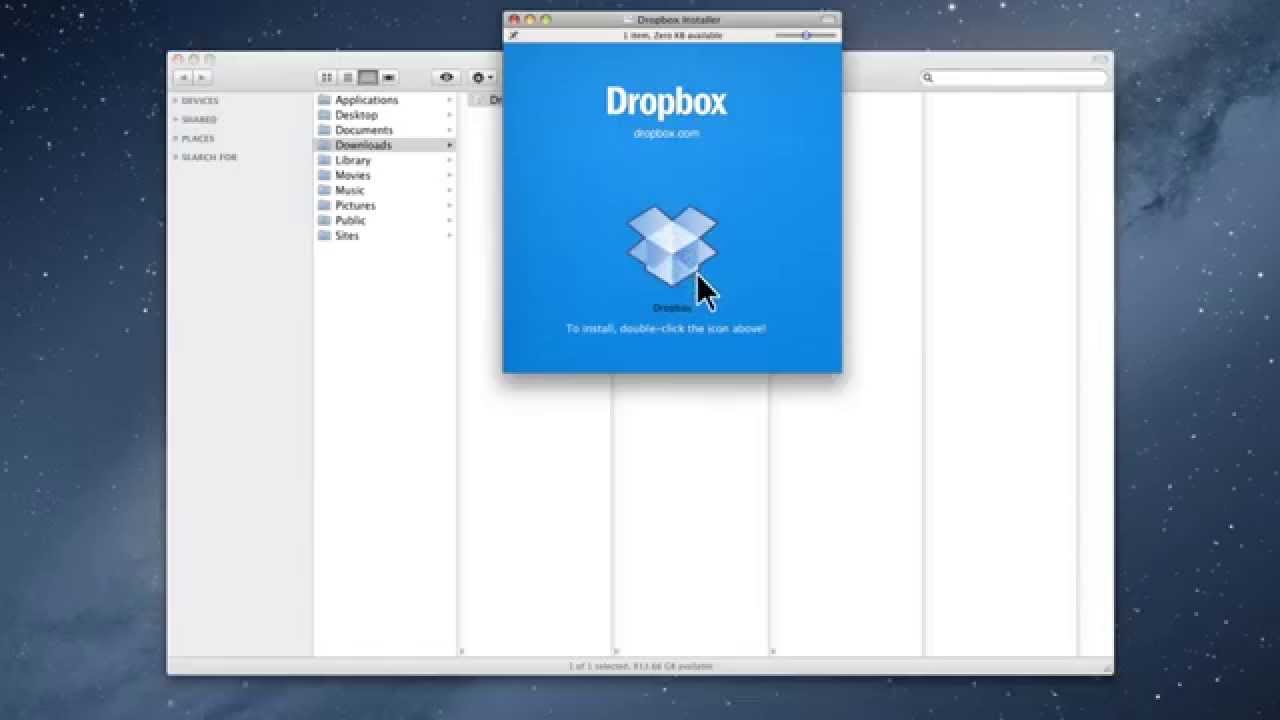Image resolution: width=1280 pixels, height=720 pixels.
Task: Switch Finder to icon view
Action: coord(326,77)
